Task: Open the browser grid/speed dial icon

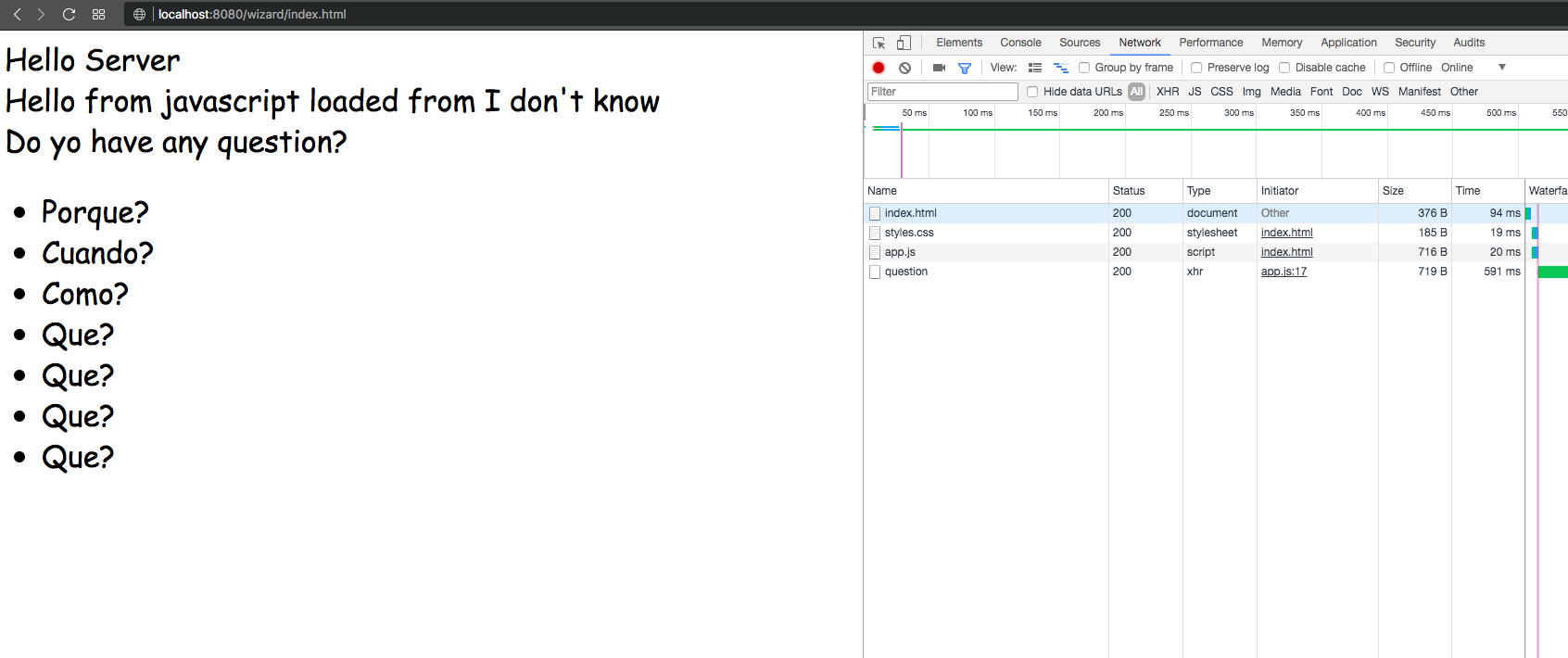Action: click(98, 14)
